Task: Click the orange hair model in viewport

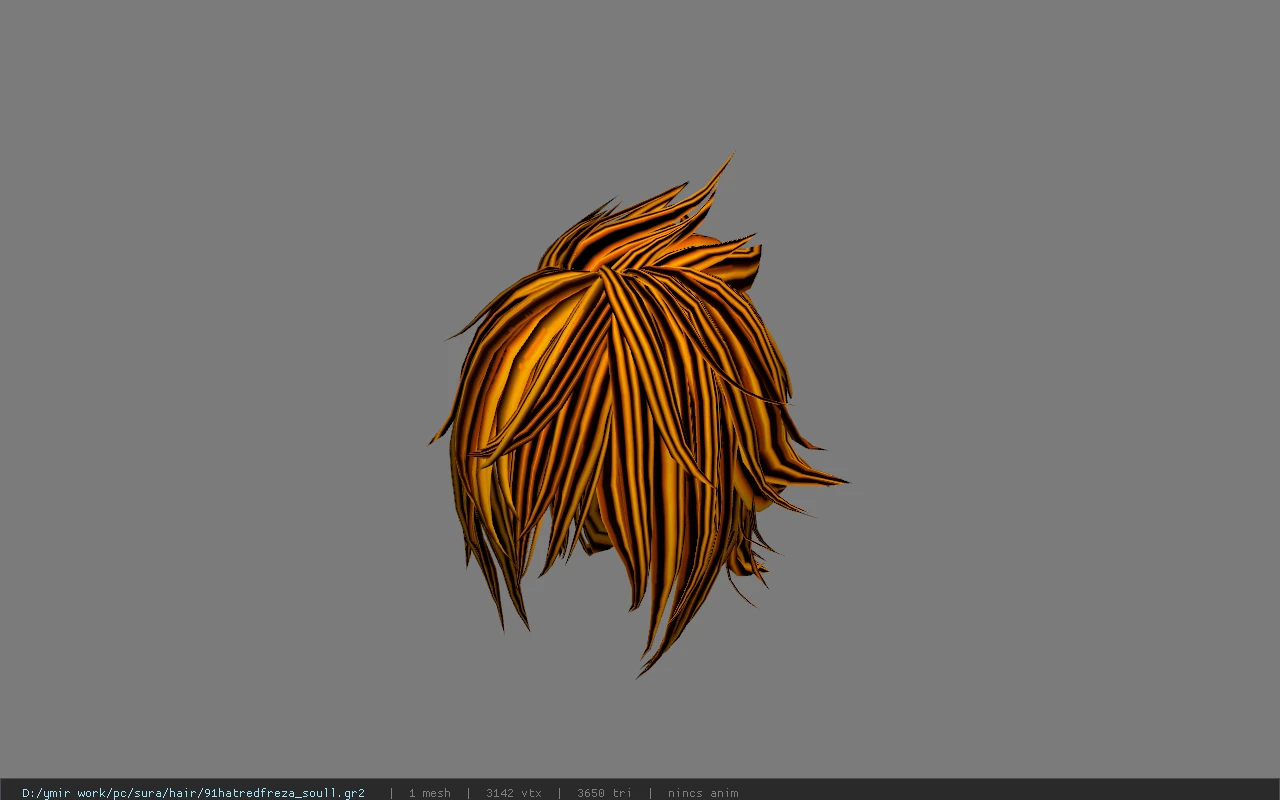Action: [638, 415]
